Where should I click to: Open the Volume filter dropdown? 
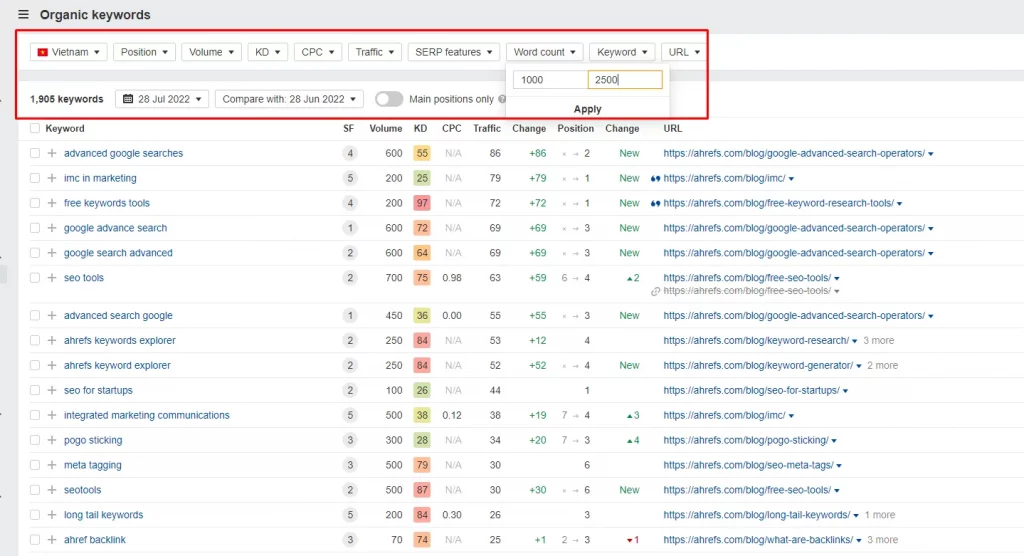(212, 52)
